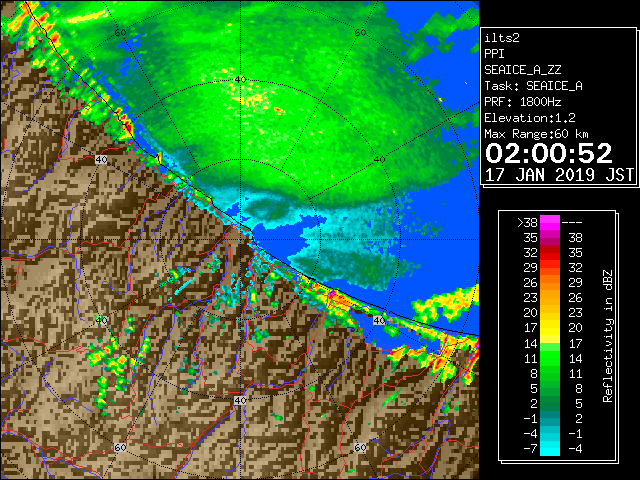Pick the bright green swatch beside legend '11'
The height and width of the screenshot is (480, 640).
tap(550, 358)
